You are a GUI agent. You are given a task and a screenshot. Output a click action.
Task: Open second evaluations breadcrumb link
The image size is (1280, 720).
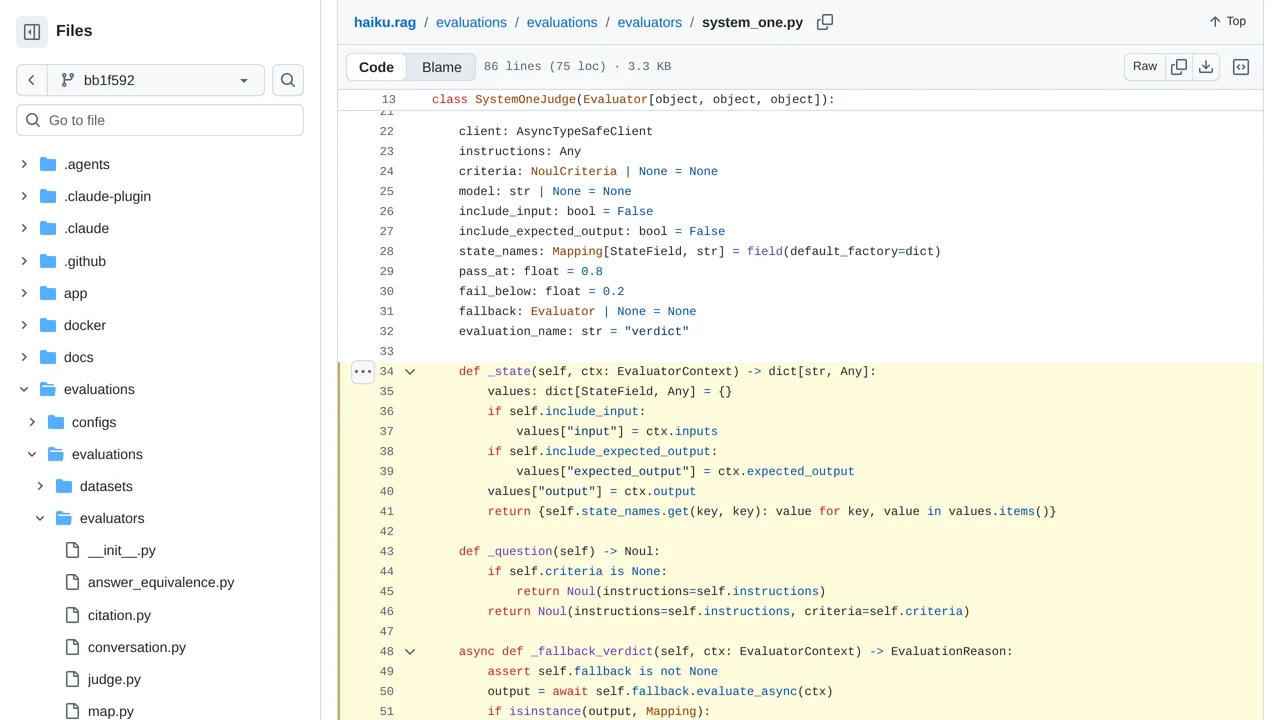[562, 22]
